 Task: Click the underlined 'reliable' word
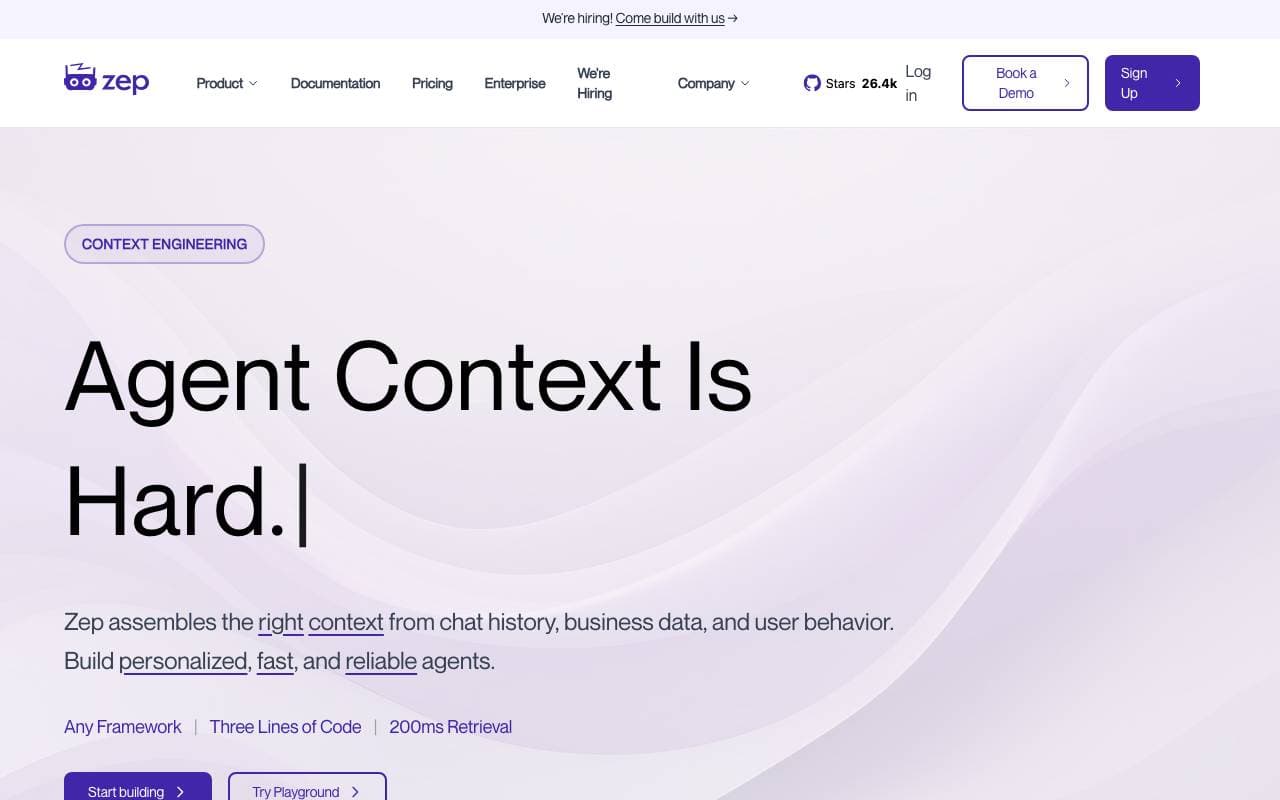pyautogui.click(x=381, y=661)
